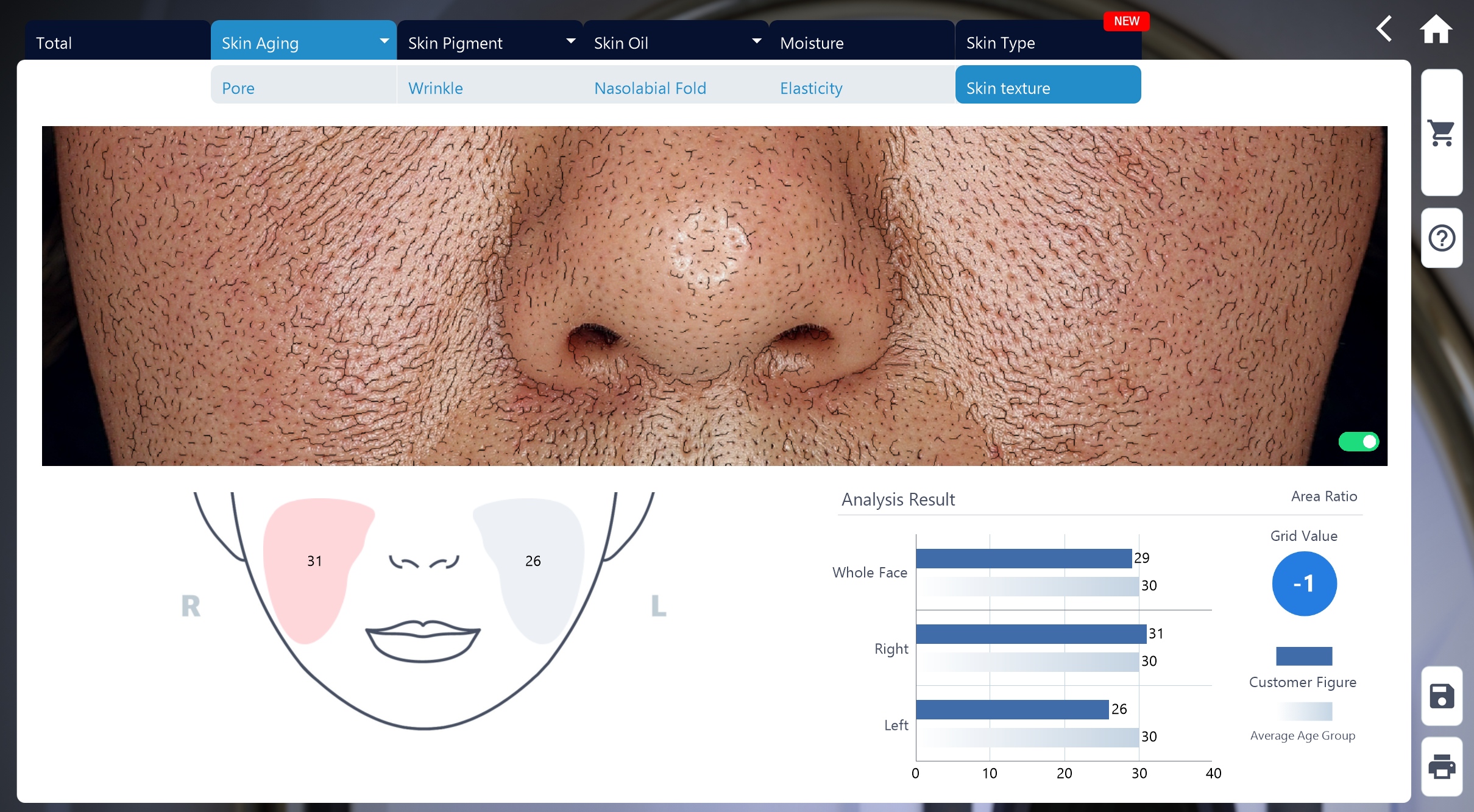
Task: Click the Grid Value label
Action: tap(1304, 536)
